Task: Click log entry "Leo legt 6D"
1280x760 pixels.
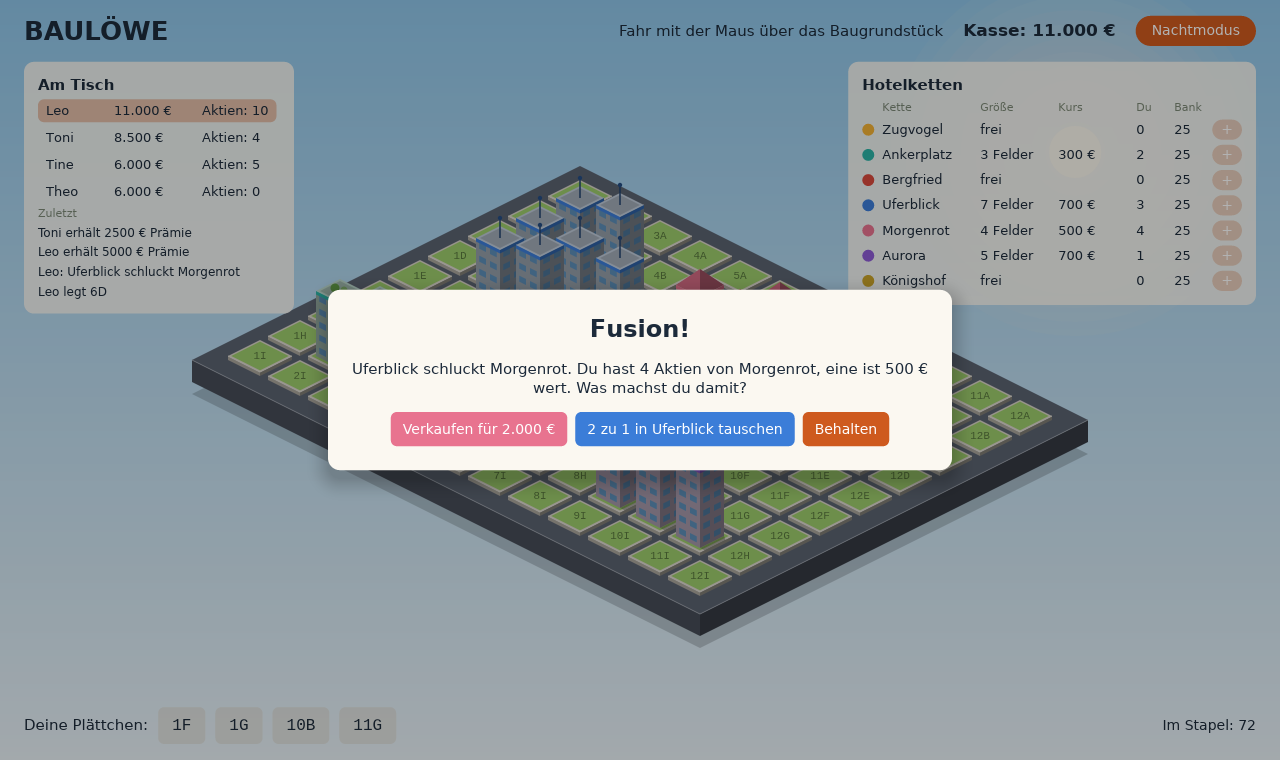Action: point(72,292)
